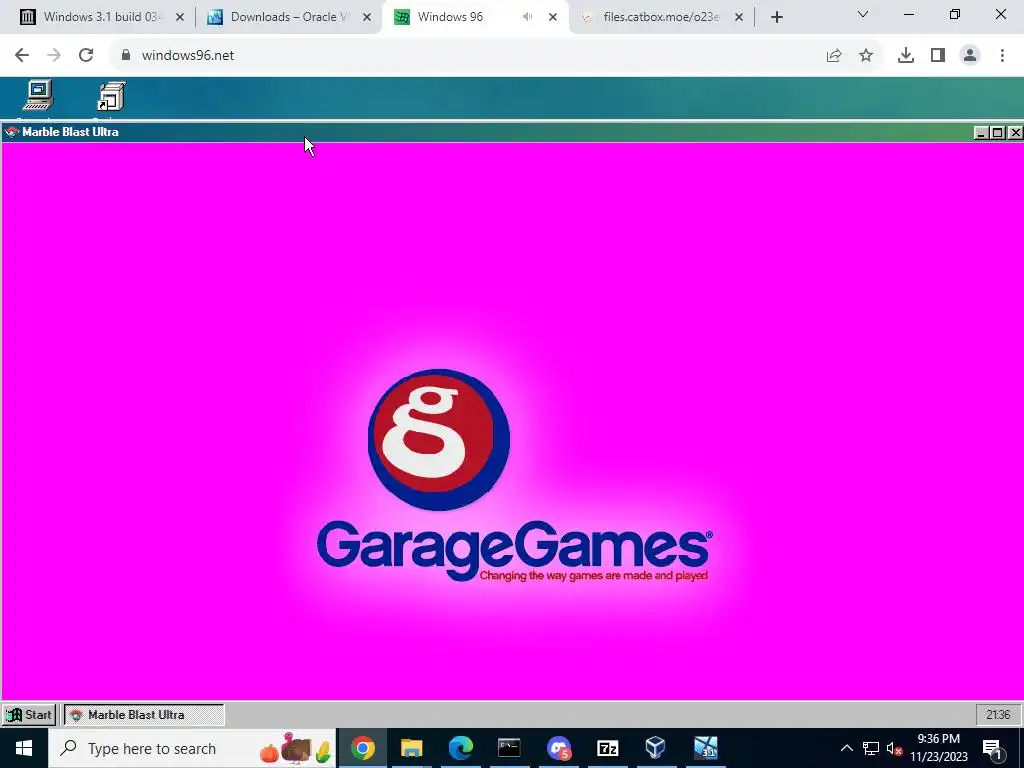
Task: Reload the windows96.net page
Action: [x=86, y=55]
